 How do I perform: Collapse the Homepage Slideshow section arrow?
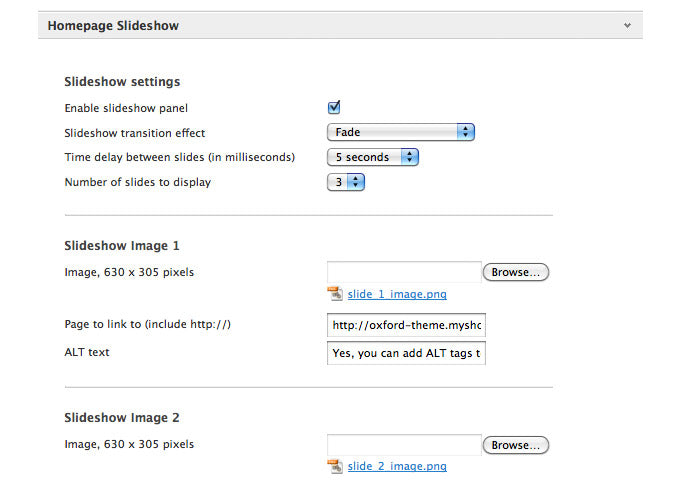click(x=627, y=26)
